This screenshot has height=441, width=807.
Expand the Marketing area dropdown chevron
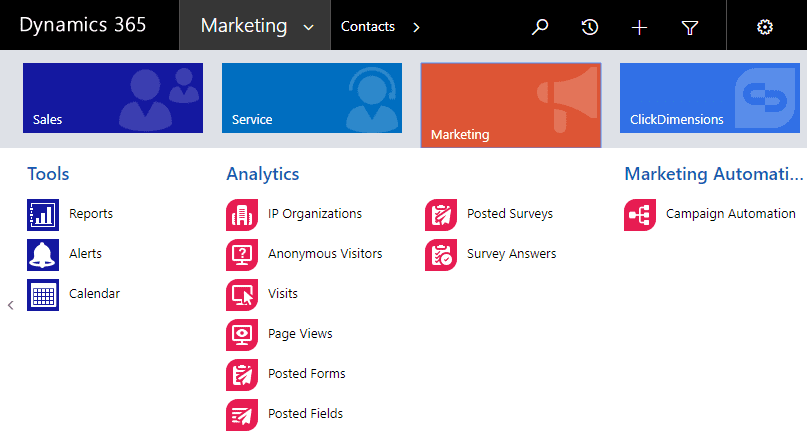[309, 27]
